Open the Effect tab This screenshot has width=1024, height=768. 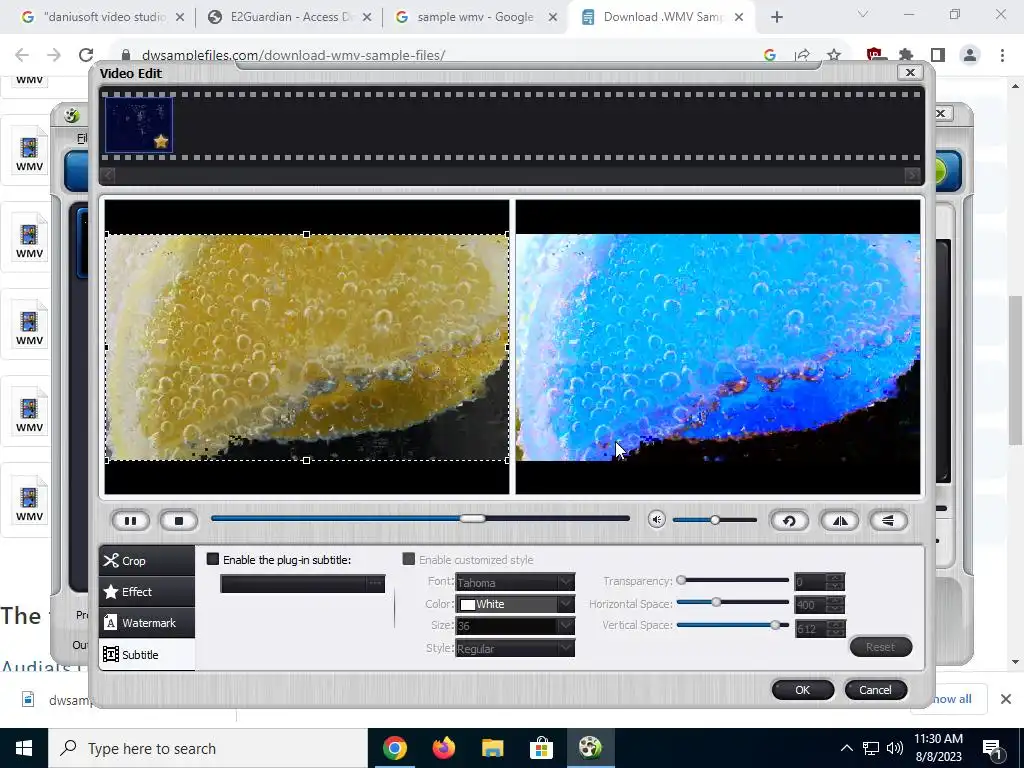[x=147, y=592]
